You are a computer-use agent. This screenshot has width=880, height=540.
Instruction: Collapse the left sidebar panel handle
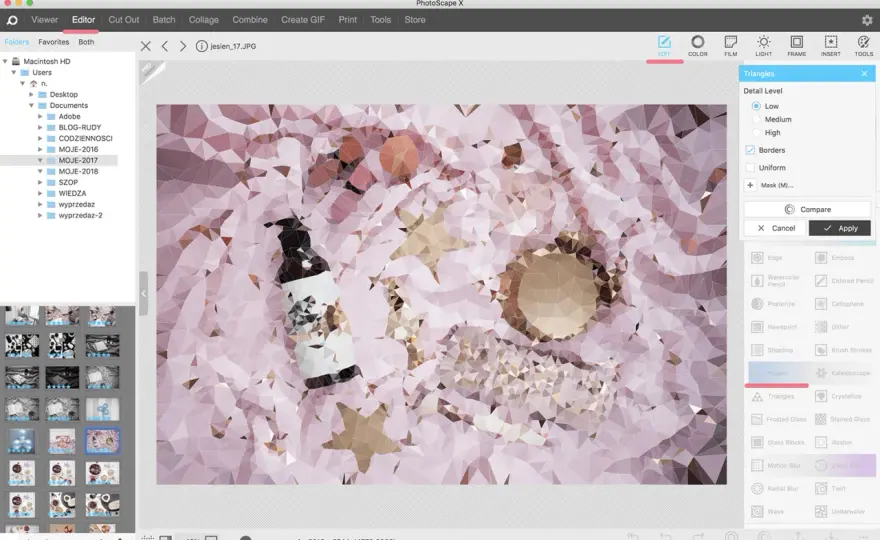[143, 293]
